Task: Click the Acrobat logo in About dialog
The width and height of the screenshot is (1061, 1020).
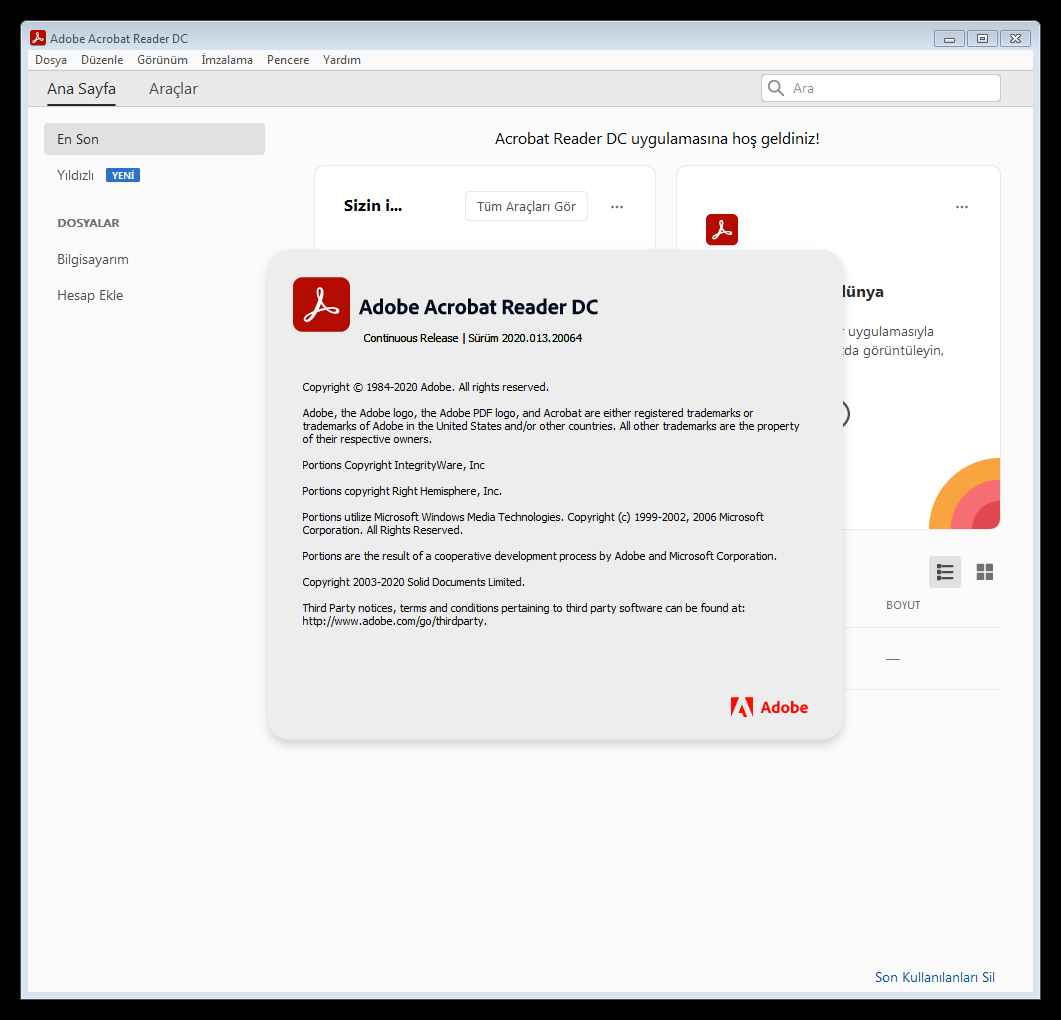Action: click(x=321, y=304)
